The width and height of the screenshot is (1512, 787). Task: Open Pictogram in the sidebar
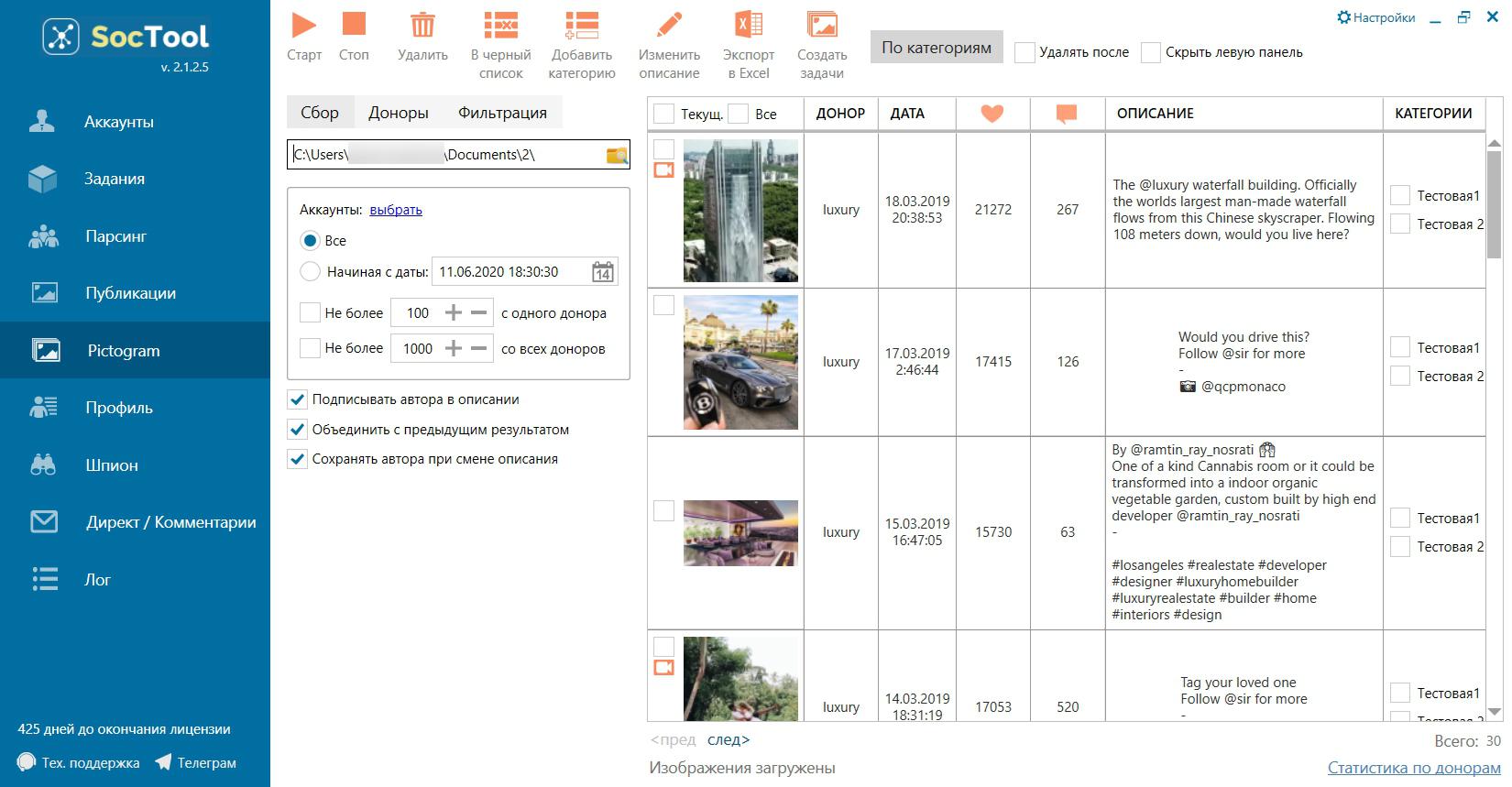pyautogui.click(x=135, y=350)
